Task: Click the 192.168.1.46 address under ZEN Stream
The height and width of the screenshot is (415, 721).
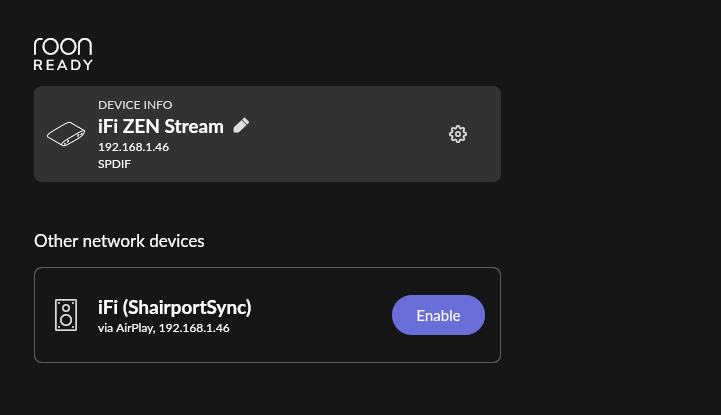Action: click(133, 147)
